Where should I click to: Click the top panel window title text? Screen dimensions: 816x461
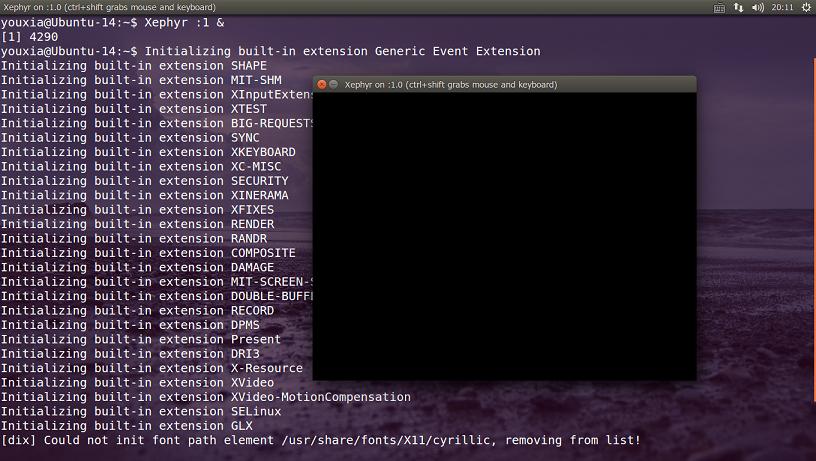tap(109, 7)
